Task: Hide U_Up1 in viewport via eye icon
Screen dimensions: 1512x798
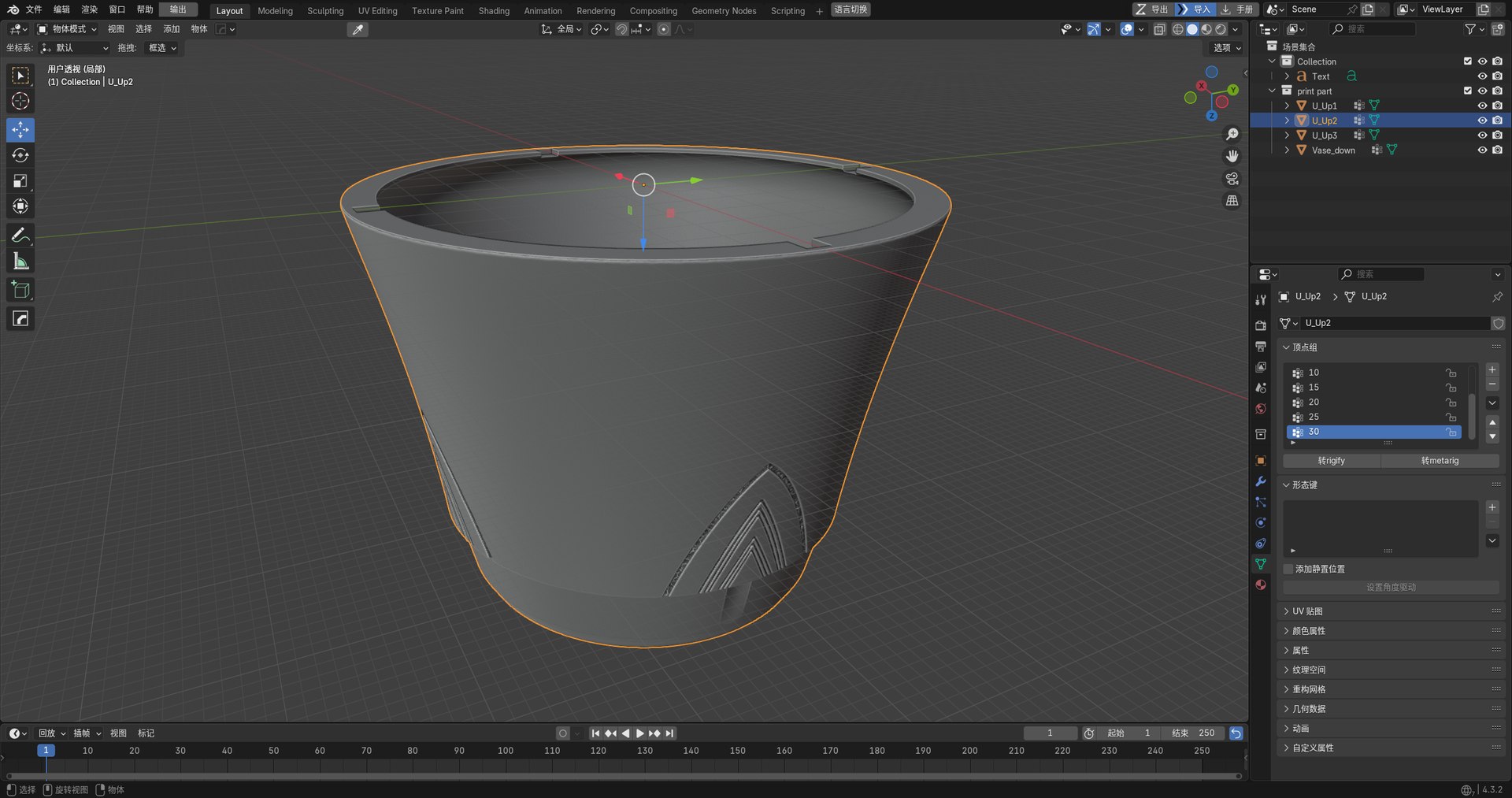Action: (x=1482, y=106)
